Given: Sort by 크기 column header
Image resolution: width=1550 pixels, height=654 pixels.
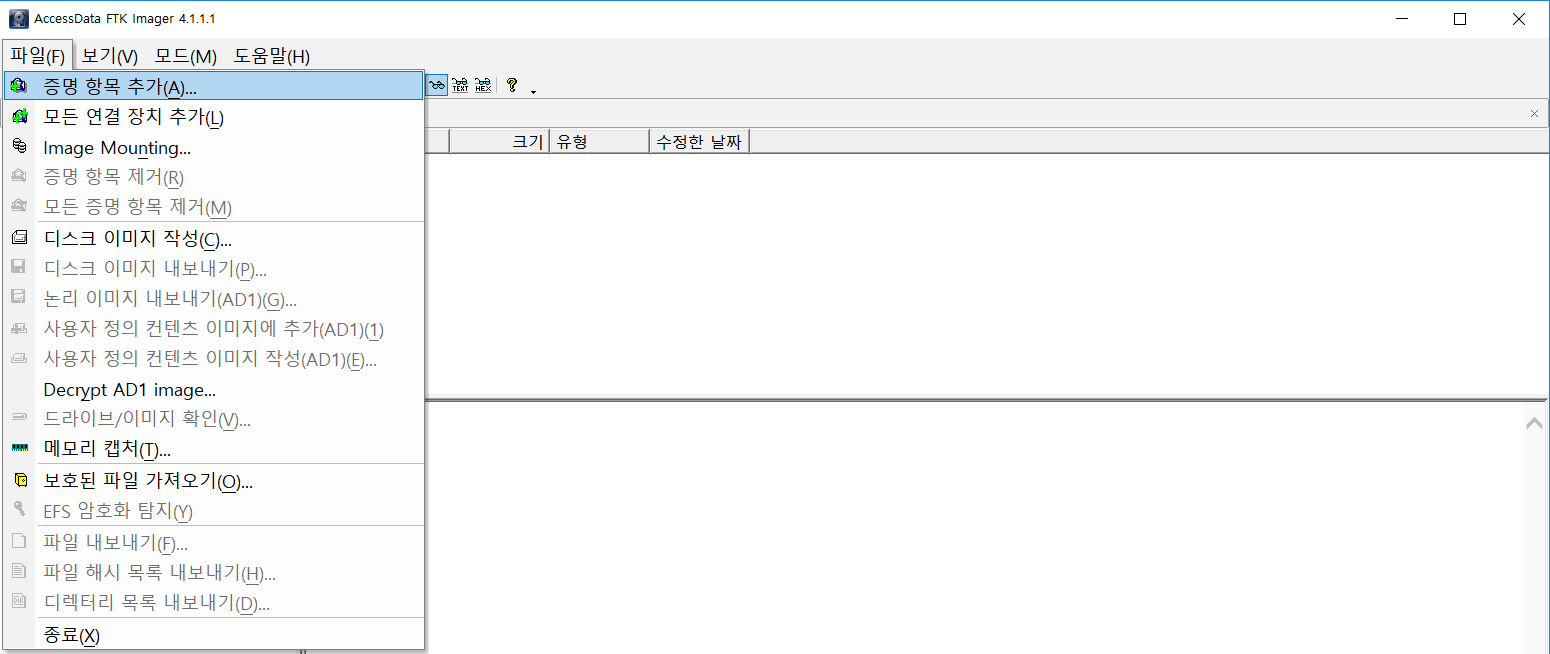Looking at the screenshot, I should click(499, 141).
